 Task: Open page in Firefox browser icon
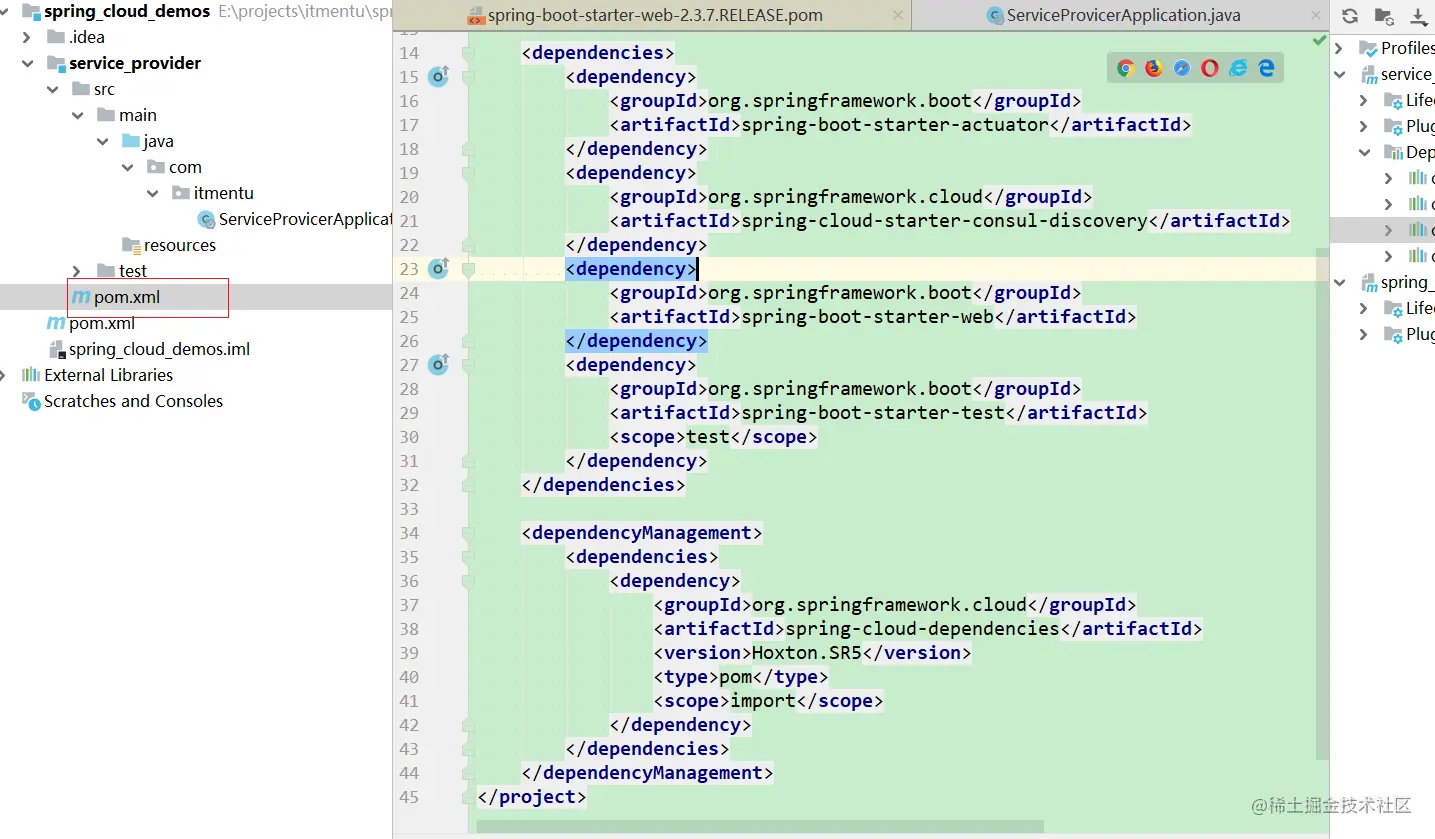point(1154,68)
